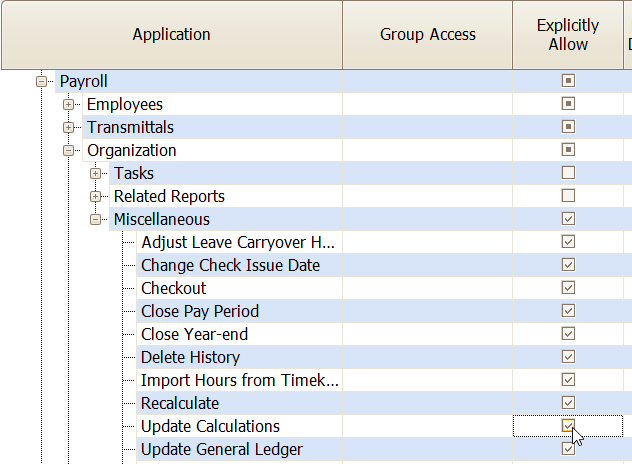Click the Explicitly Allow column header
Image resolution: width=632 pixels, height=464 pixels.
point(568,35)
